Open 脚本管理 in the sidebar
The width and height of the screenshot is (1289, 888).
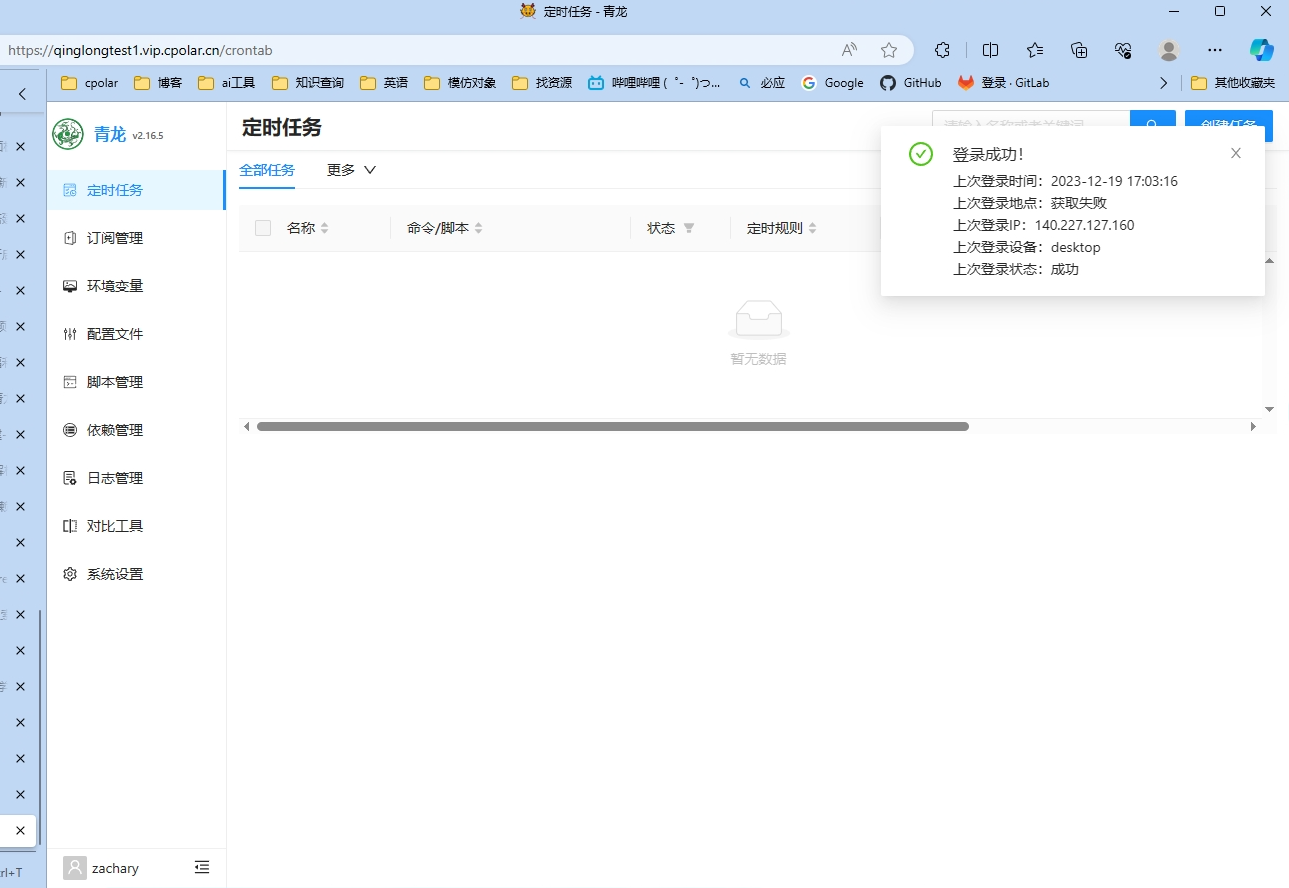(x=136, y=382)
